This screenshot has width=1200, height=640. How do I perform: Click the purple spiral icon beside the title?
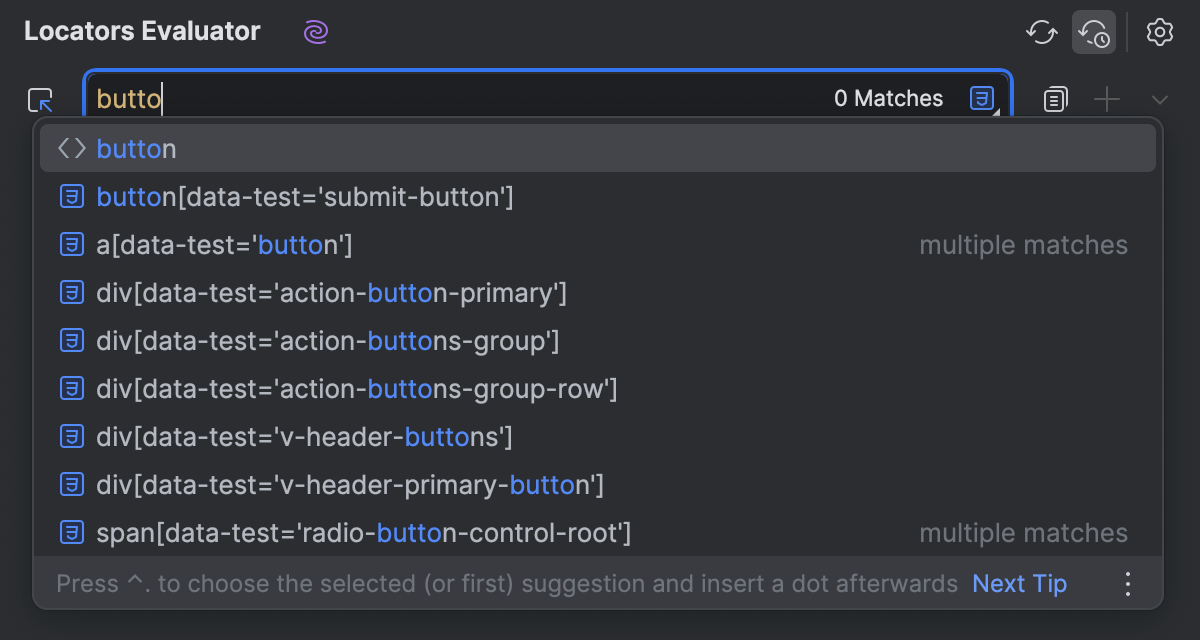point(315,32)
